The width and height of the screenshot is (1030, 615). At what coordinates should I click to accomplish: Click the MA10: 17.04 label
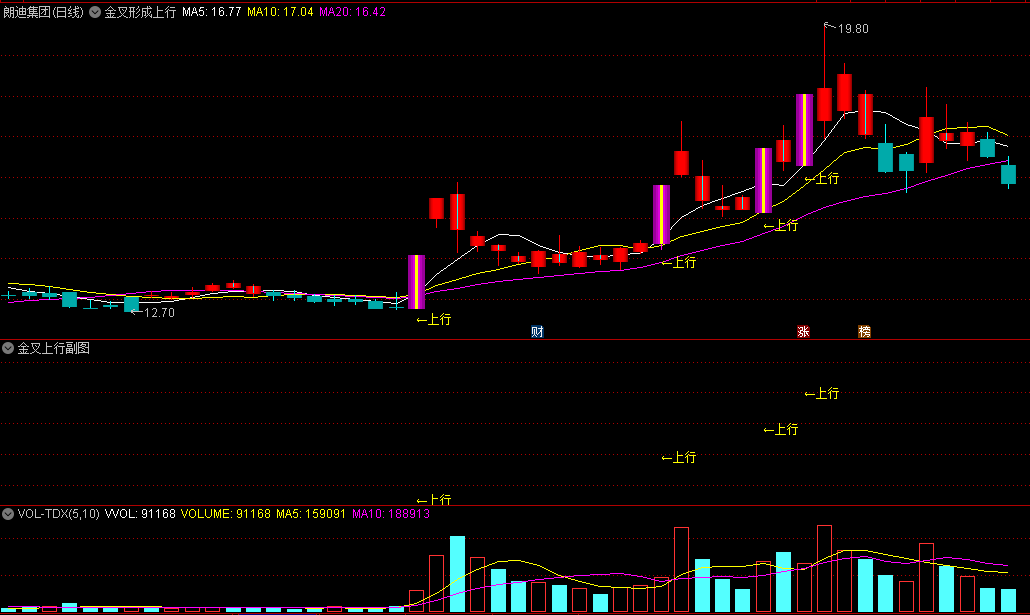(x=280, y=12)
